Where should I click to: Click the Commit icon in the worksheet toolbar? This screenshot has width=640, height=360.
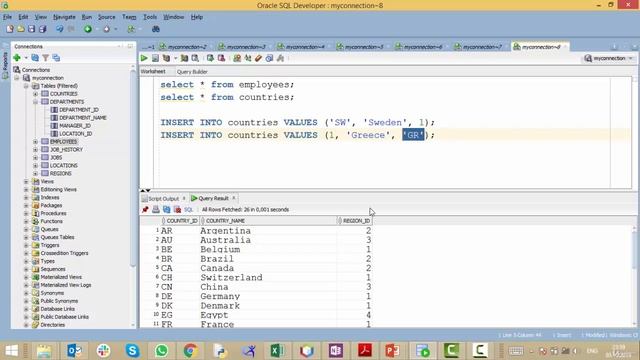[210, 58]
